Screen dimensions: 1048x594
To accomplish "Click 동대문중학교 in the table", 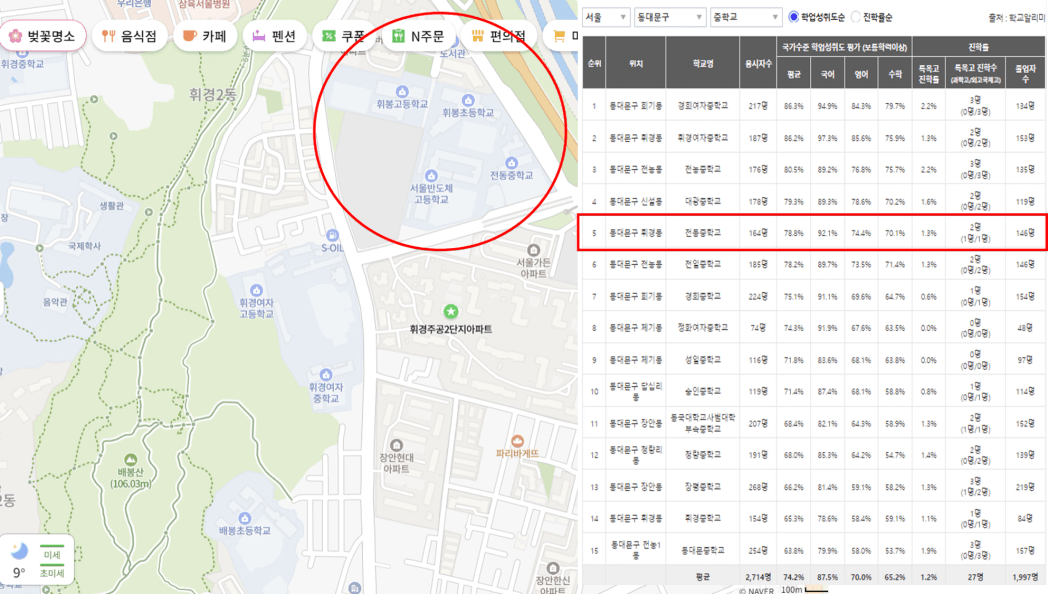I will (702, 550).
